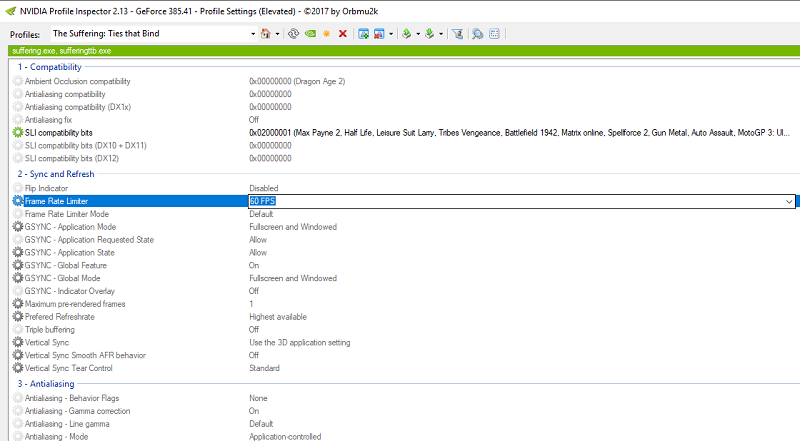Click the orange star create new profile icon
Viewport: 800px width, 441px height.
pos(327,34)
